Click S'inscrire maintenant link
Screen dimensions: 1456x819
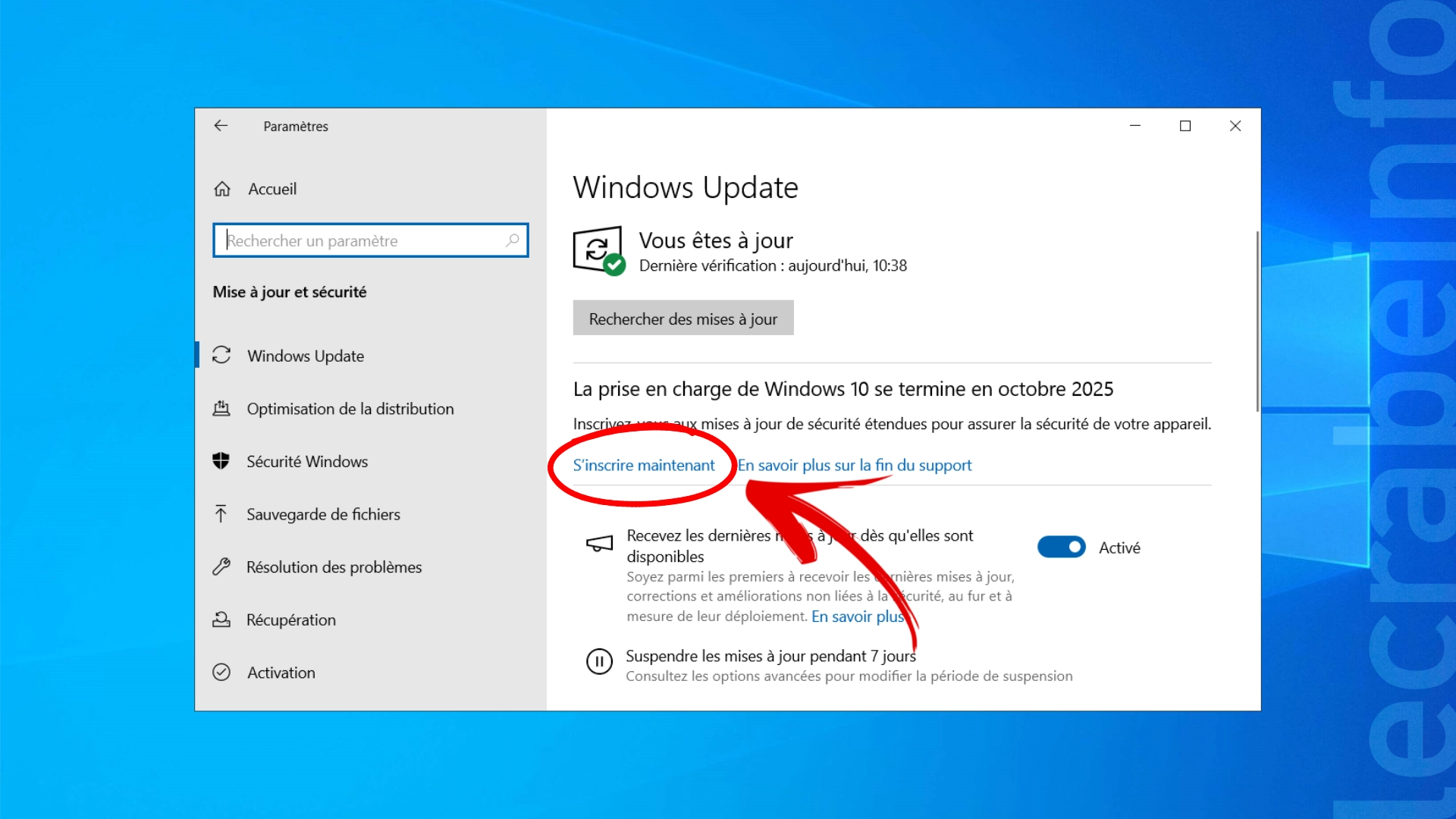pos(643,465)
